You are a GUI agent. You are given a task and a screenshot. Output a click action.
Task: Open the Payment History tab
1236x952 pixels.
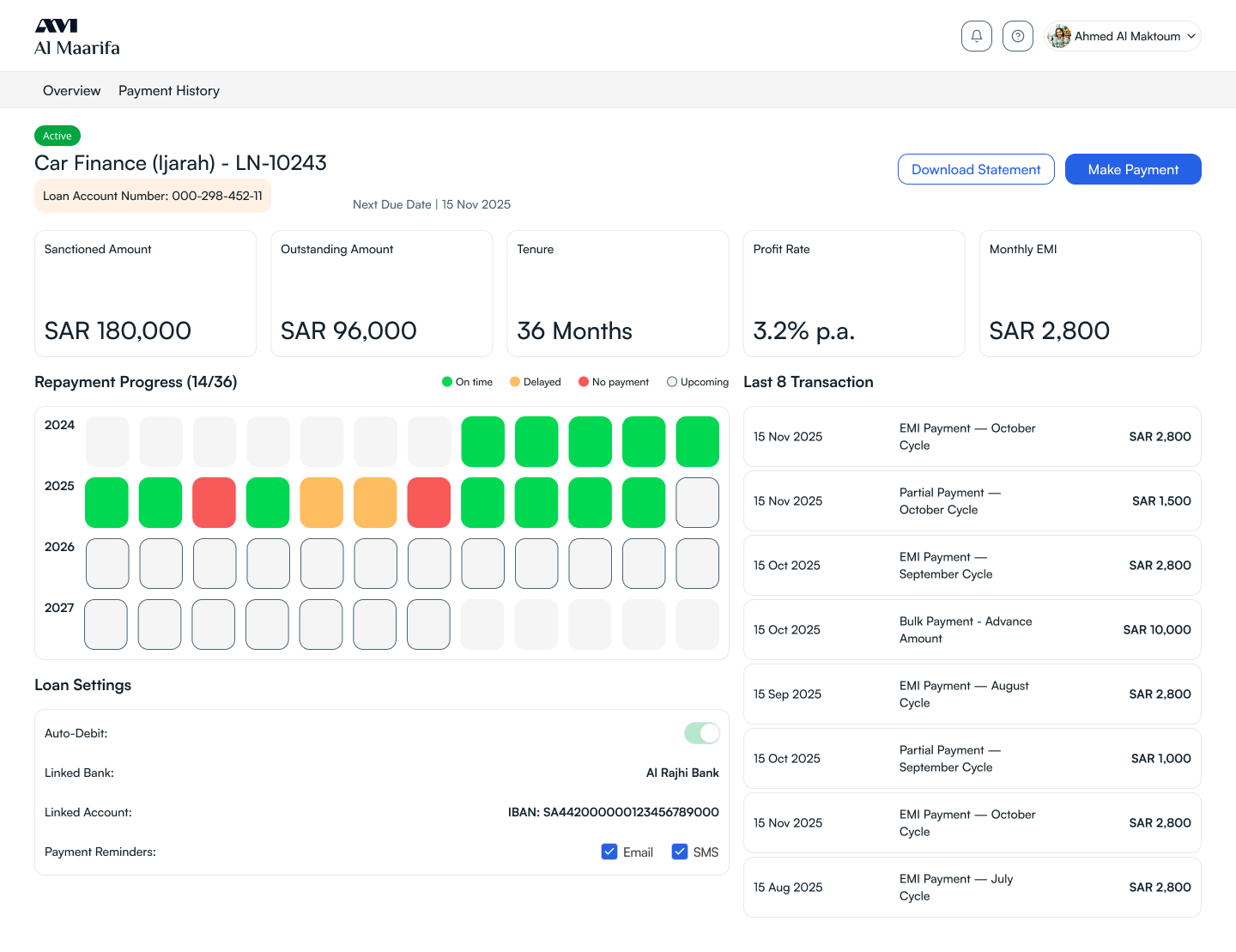click(169, 91)
